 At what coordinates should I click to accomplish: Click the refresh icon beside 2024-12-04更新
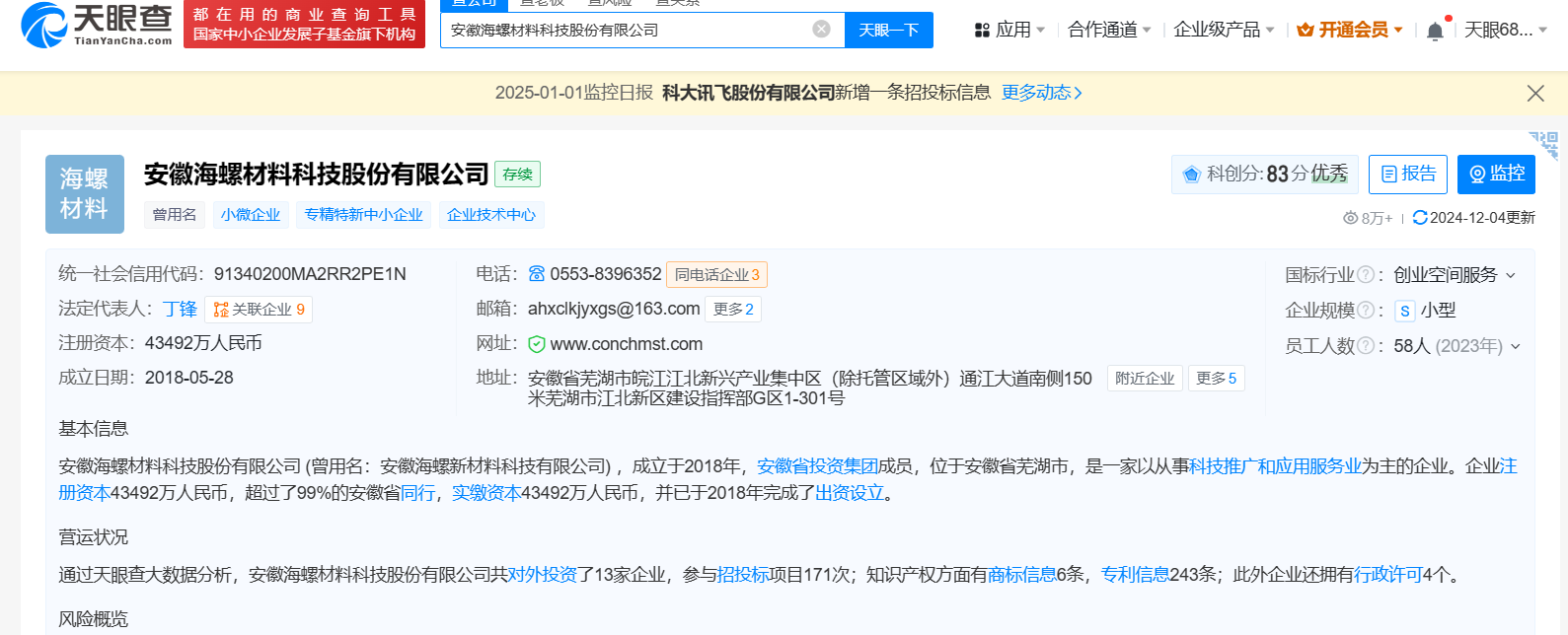click(x=1420, y=218)
